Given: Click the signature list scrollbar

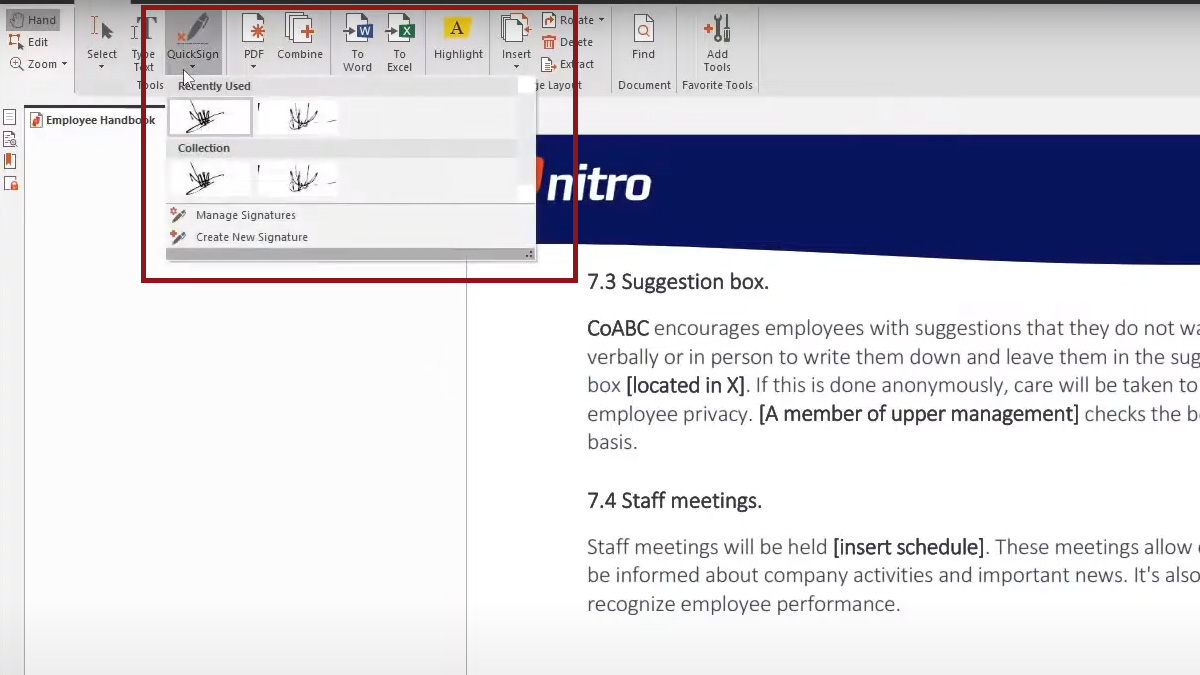Looking at the screenshot, I should click(527, 140).
